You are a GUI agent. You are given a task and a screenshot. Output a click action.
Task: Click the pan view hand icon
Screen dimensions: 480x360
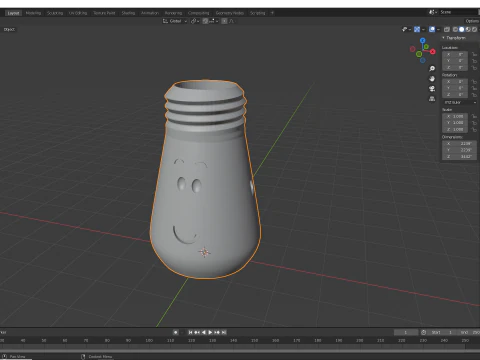coord(432,79)
